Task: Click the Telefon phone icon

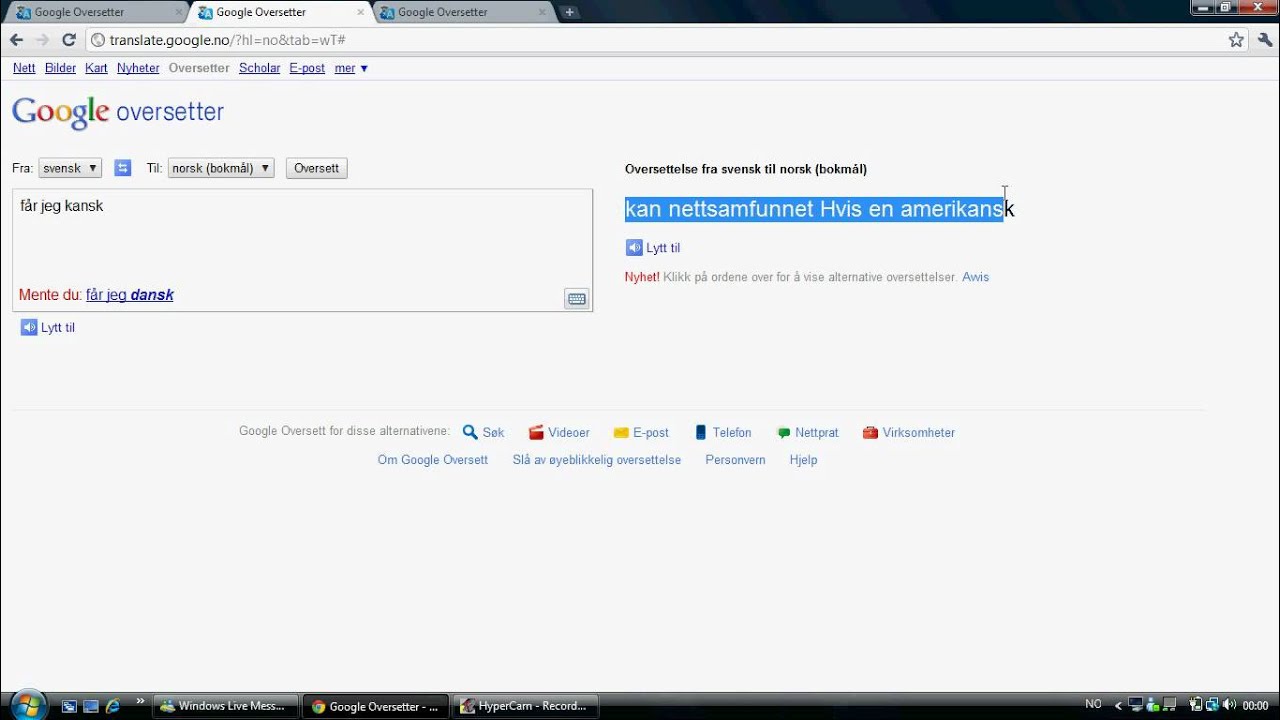Action: pyautogui.click(x=702, y=433)
